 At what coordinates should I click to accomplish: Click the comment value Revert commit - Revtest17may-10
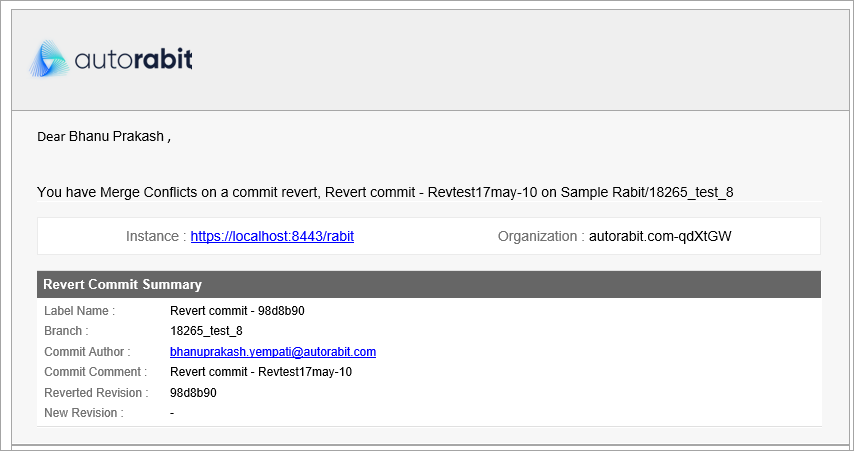click(x=261, y=372)
